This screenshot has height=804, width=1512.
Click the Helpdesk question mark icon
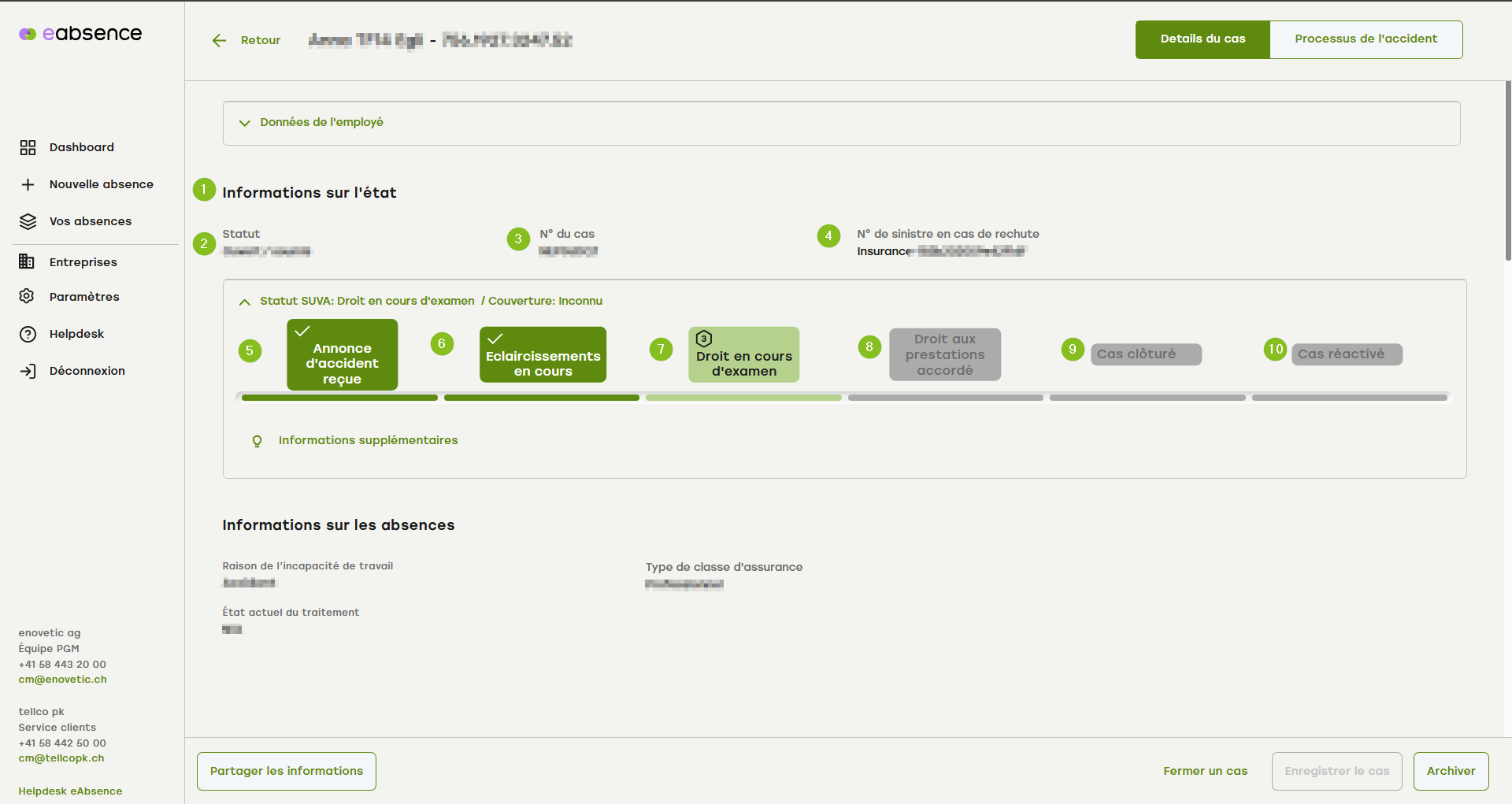28,334
